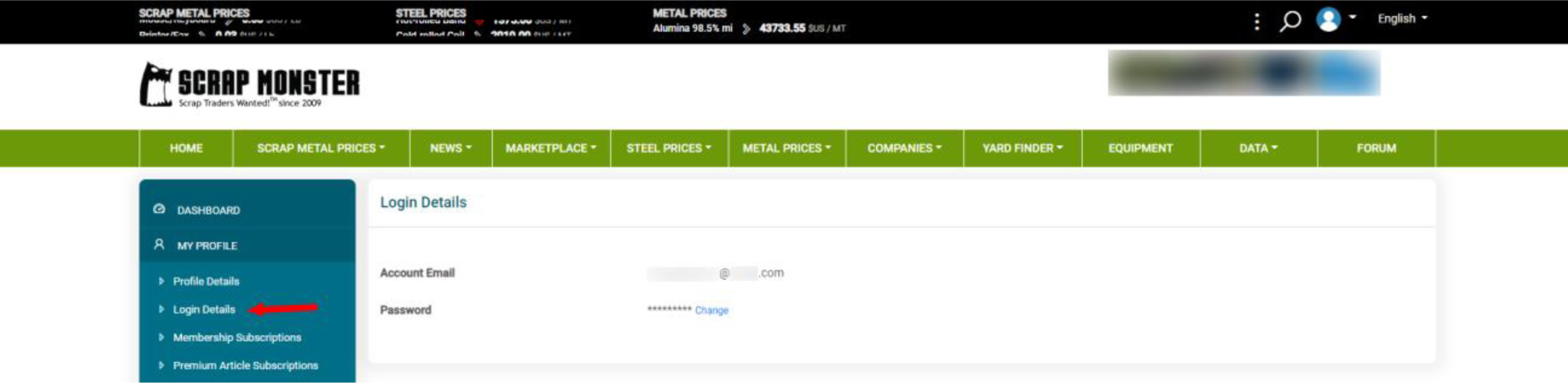Click the Change password link

(711, 311)
